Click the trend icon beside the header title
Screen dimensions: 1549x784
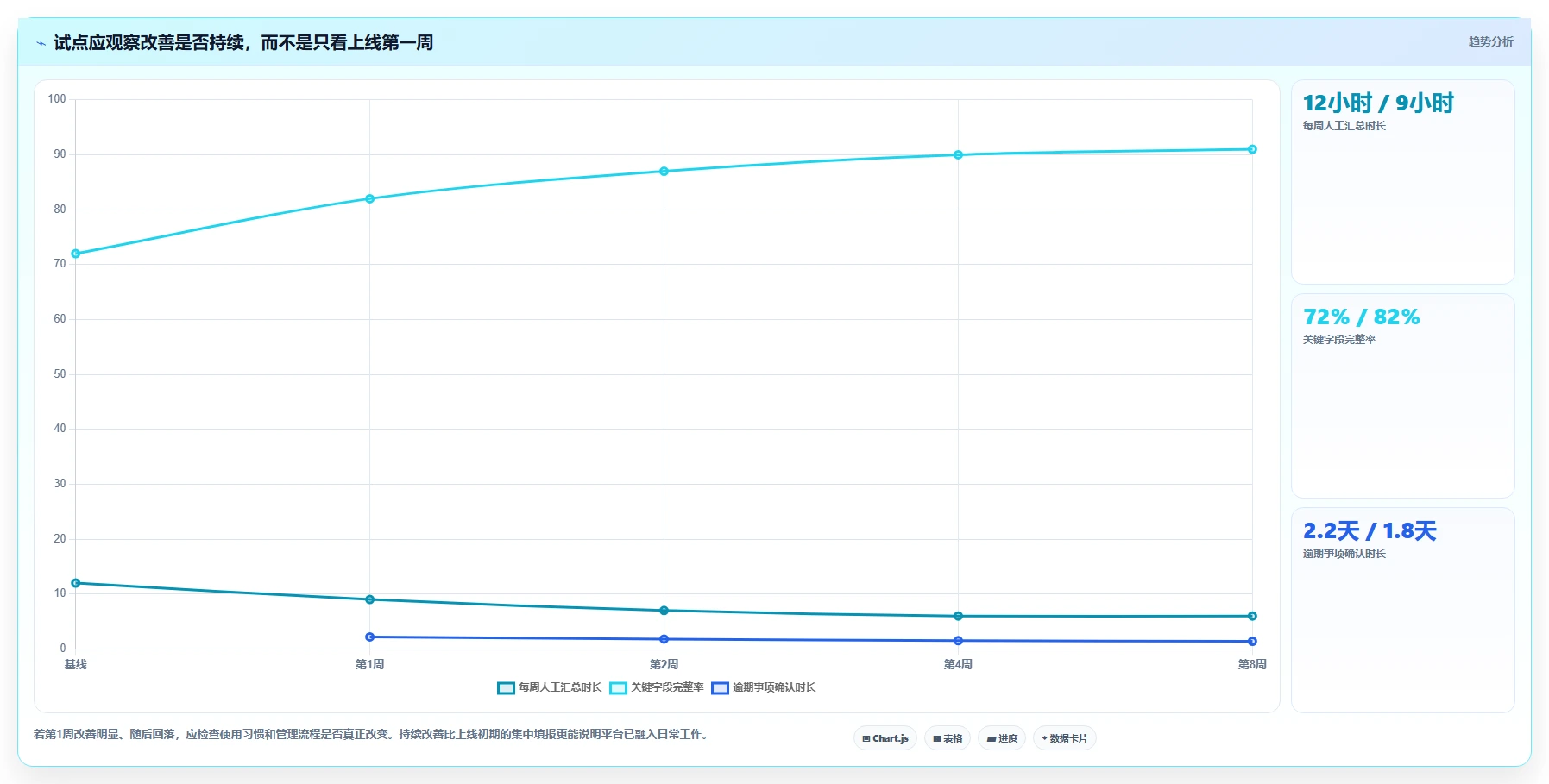coord(41,43)
